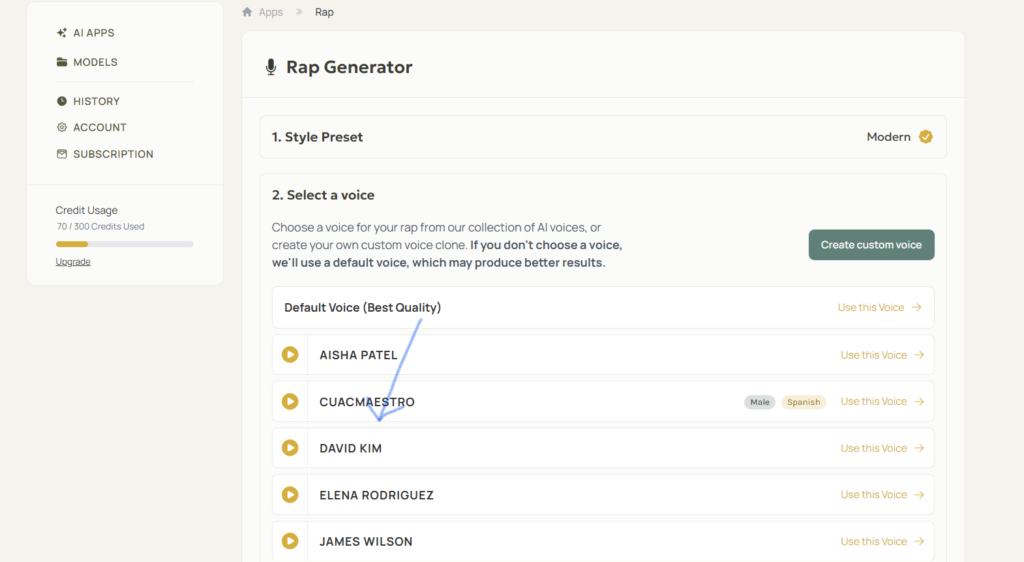Click the Rap breadcrumb item

point(324,12)
